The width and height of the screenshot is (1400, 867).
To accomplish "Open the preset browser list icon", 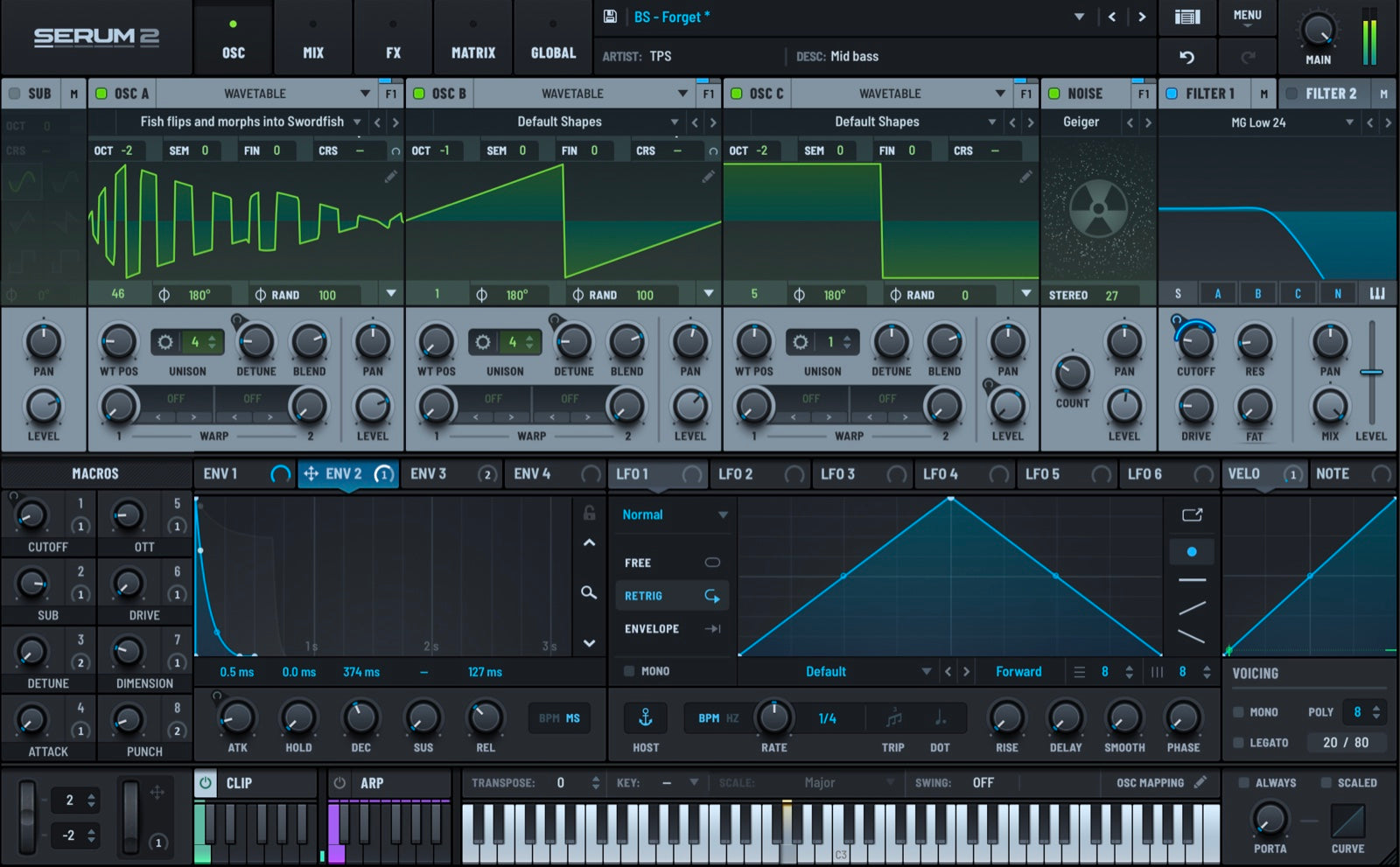I will [1186, 17].
